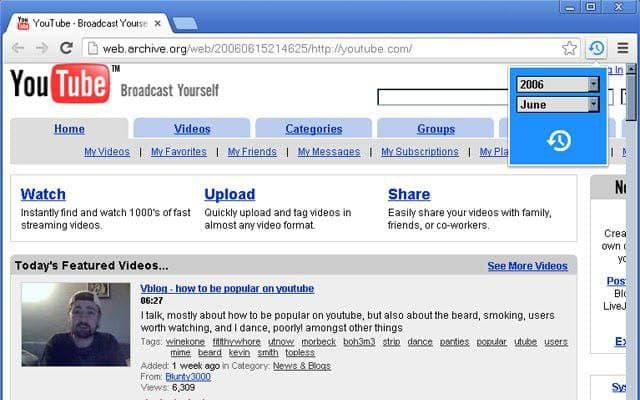The image size is (640, 400).
Task: Switch to the Videos tab
Action: click(x=192, y=129)
